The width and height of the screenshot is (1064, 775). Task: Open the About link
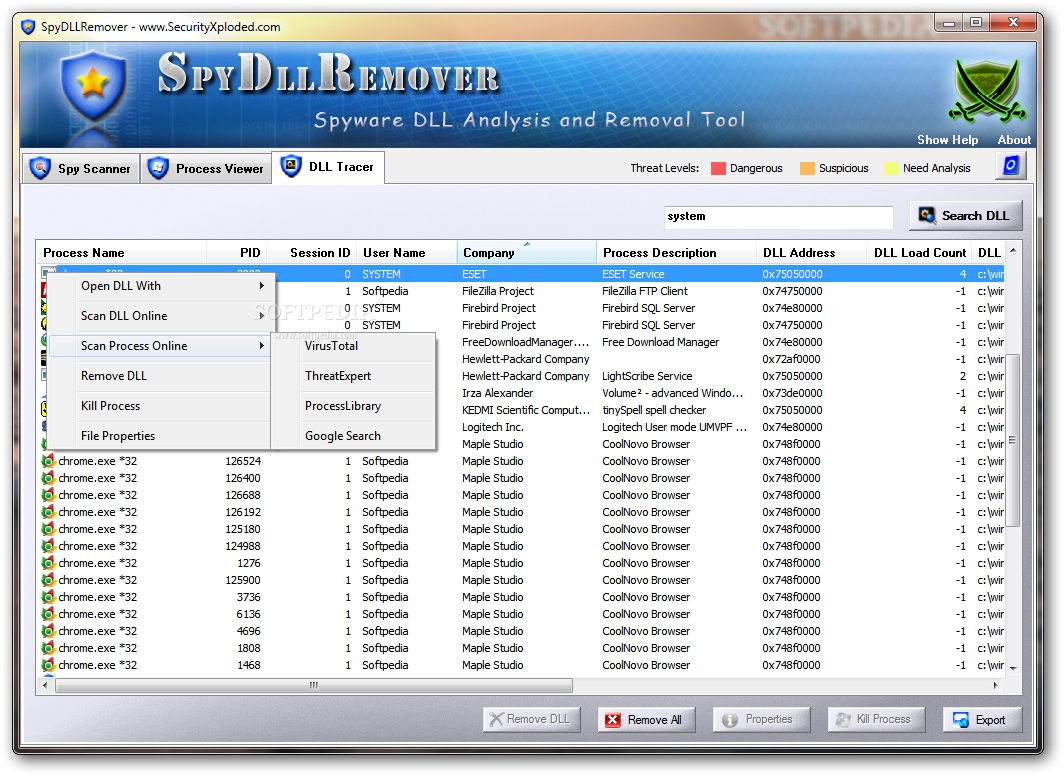[1014, 140]
